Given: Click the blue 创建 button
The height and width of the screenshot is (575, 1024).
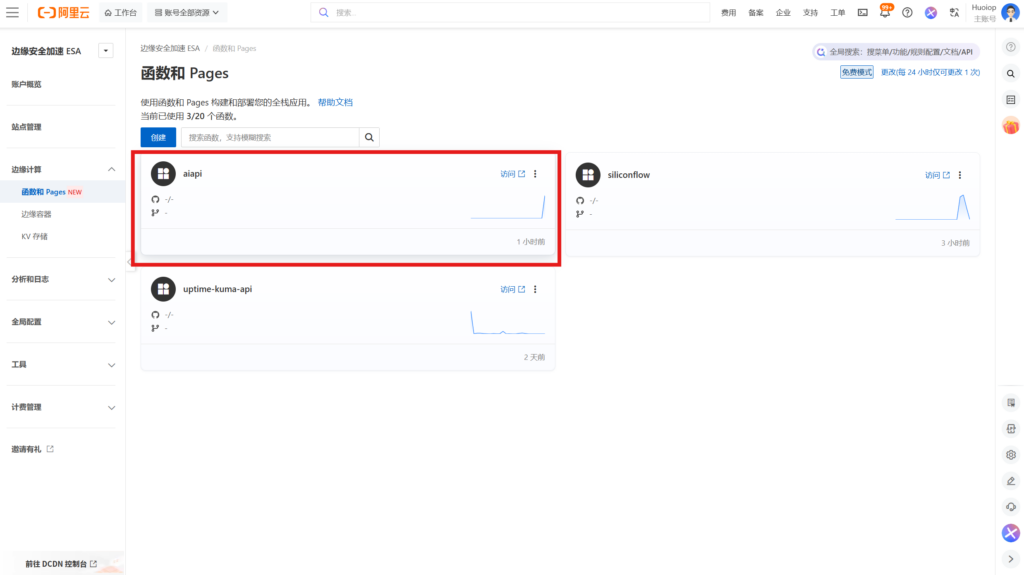Looking at the screenshot, I should tap(158, 137).
